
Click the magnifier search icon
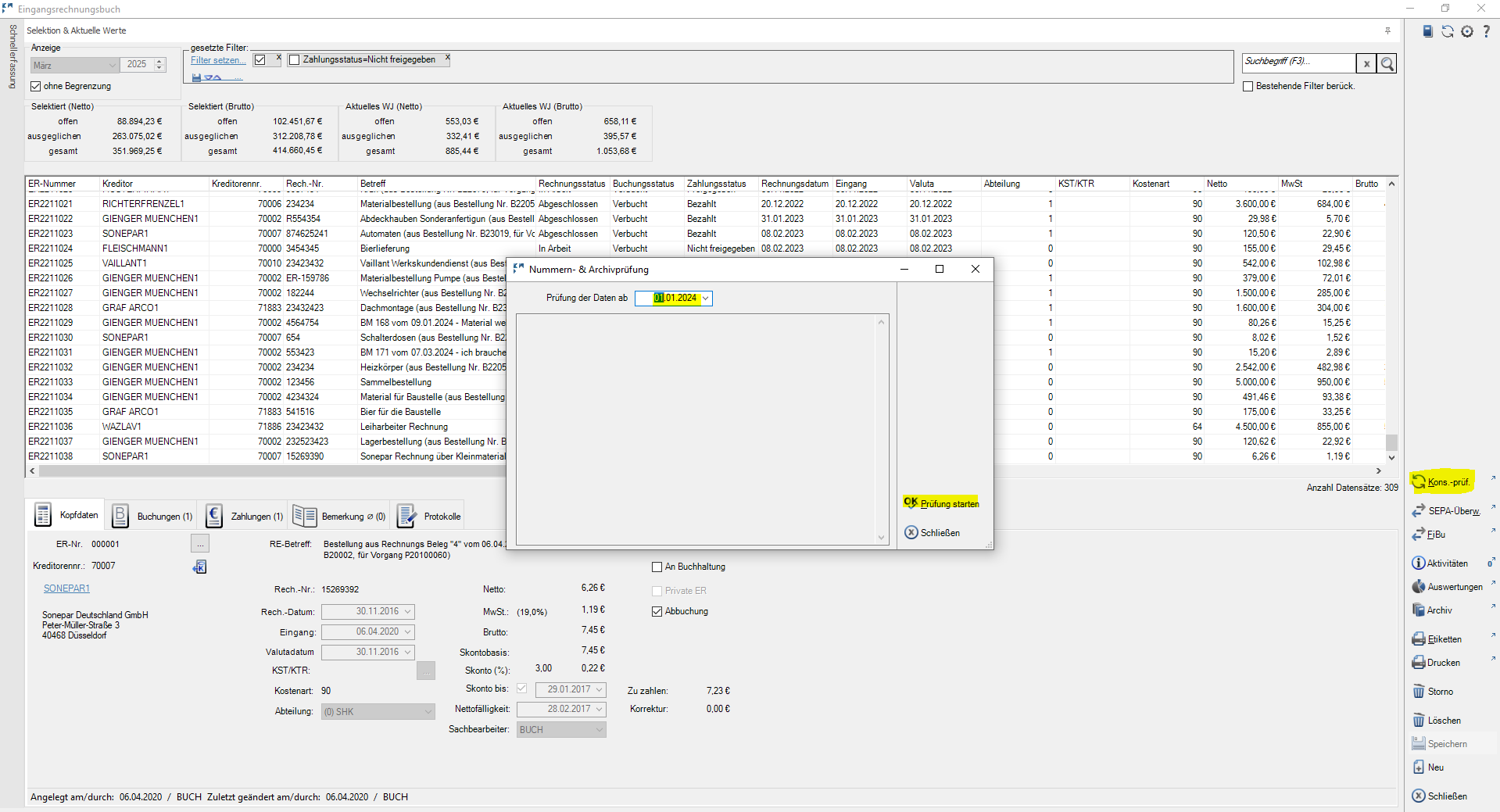(x=1387, y=63)
